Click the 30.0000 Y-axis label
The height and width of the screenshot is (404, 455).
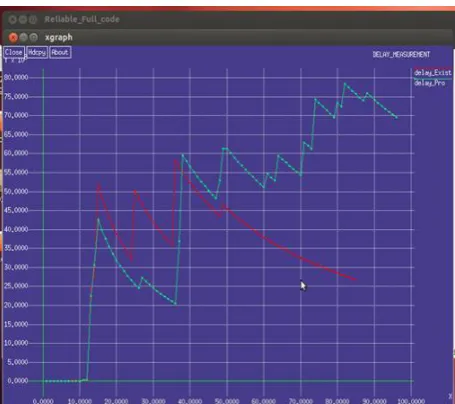pos(16,267)
